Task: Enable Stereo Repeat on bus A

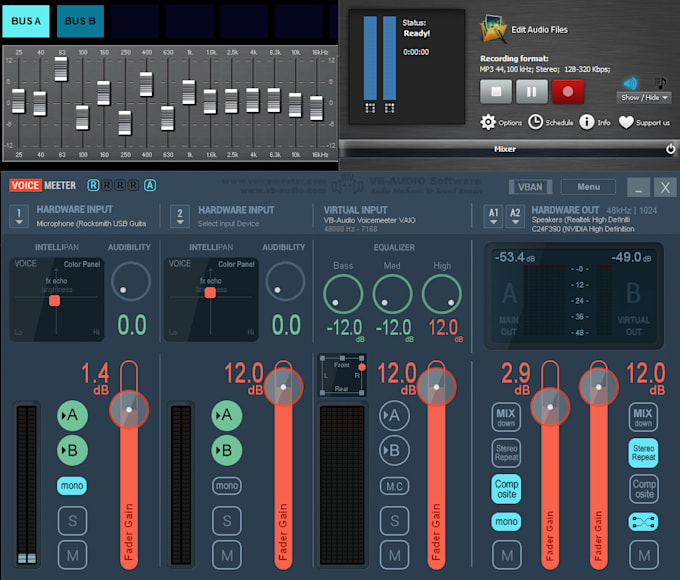Action: click(x=506, y=452)
